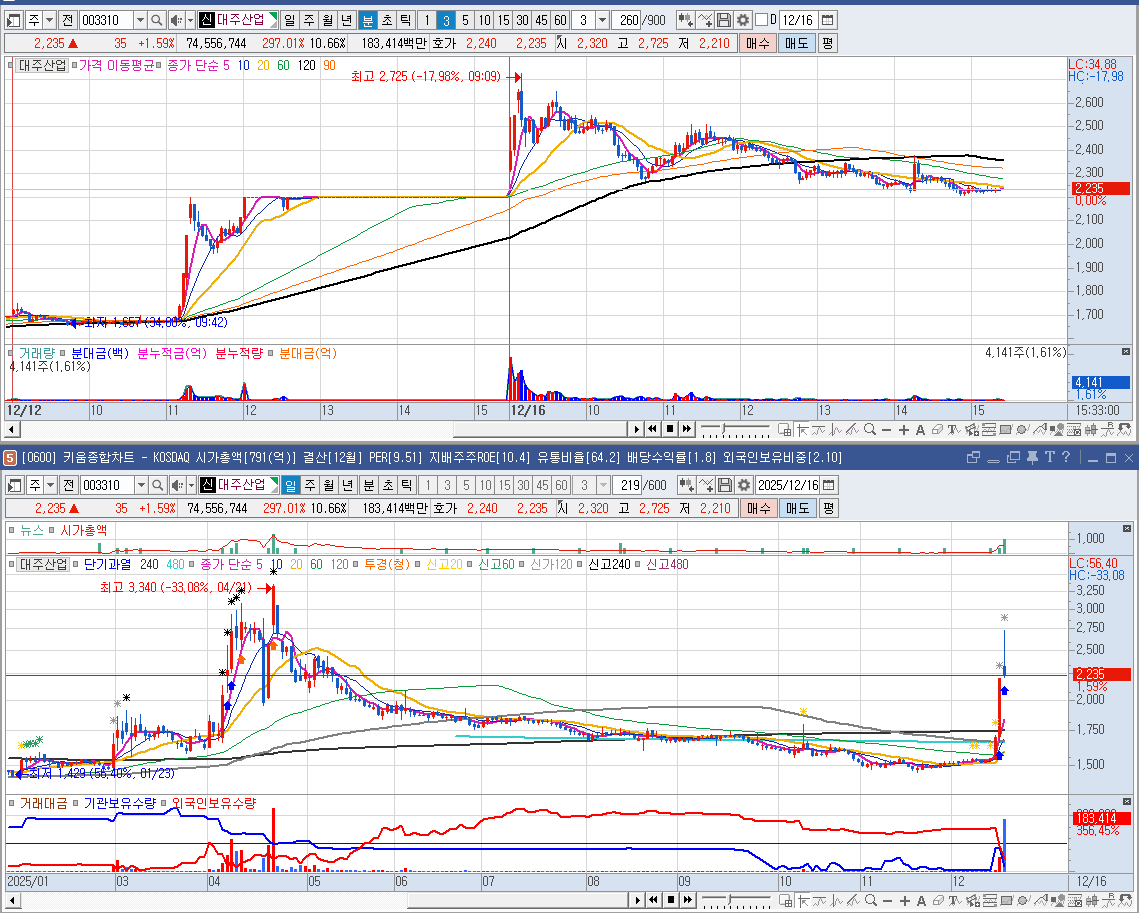Viewport: 1139px width, 913px height.
Task: Toggle the 신고20 indicator in lower chart
Action: pos(418,564)
